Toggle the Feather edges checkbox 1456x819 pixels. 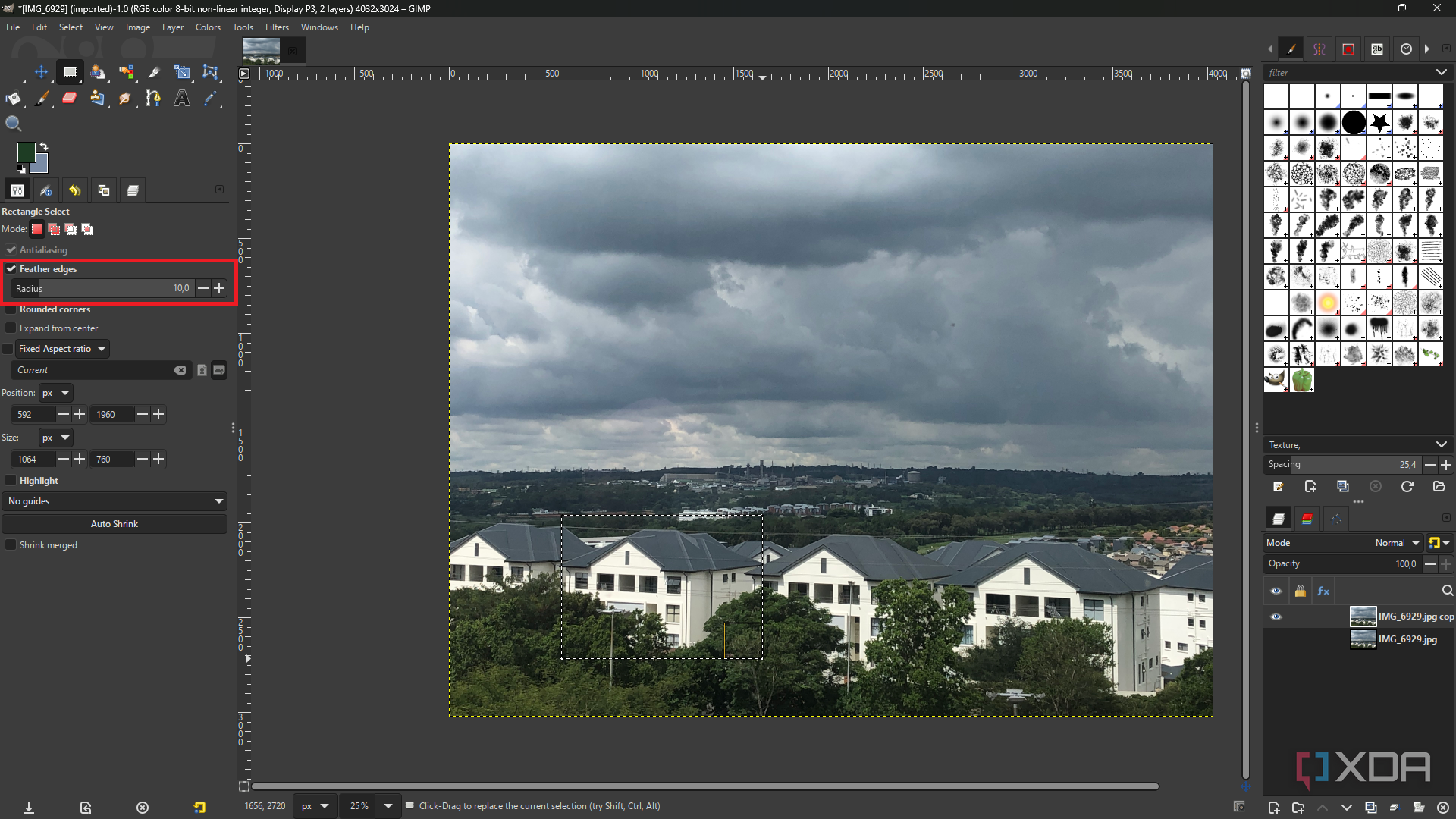[x=11, y=268]
